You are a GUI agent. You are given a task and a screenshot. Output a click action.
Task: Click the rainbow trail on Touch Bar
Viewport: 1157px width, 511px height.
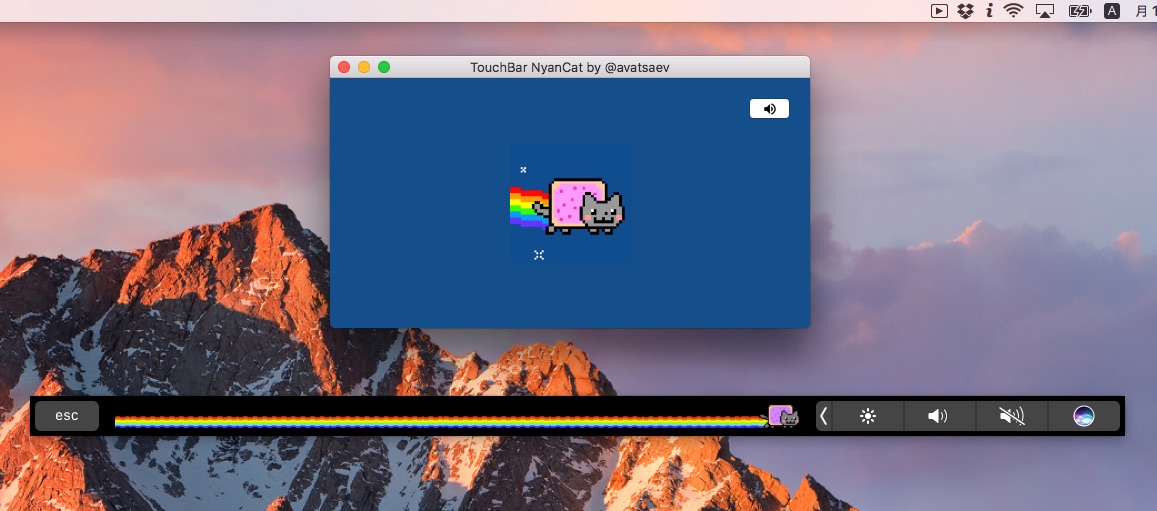coord(441,422)
